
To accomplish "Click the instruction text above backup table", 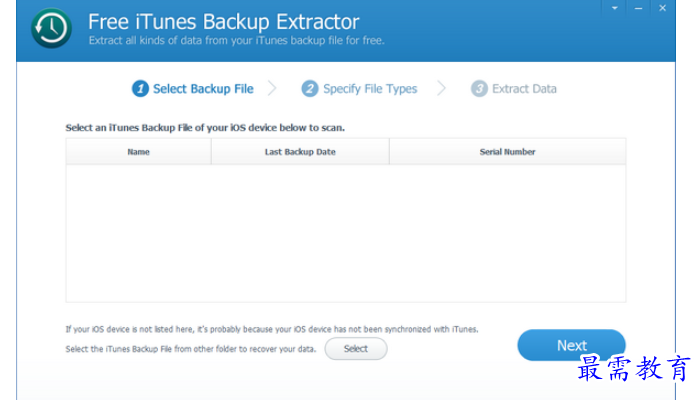I will 205,128.
